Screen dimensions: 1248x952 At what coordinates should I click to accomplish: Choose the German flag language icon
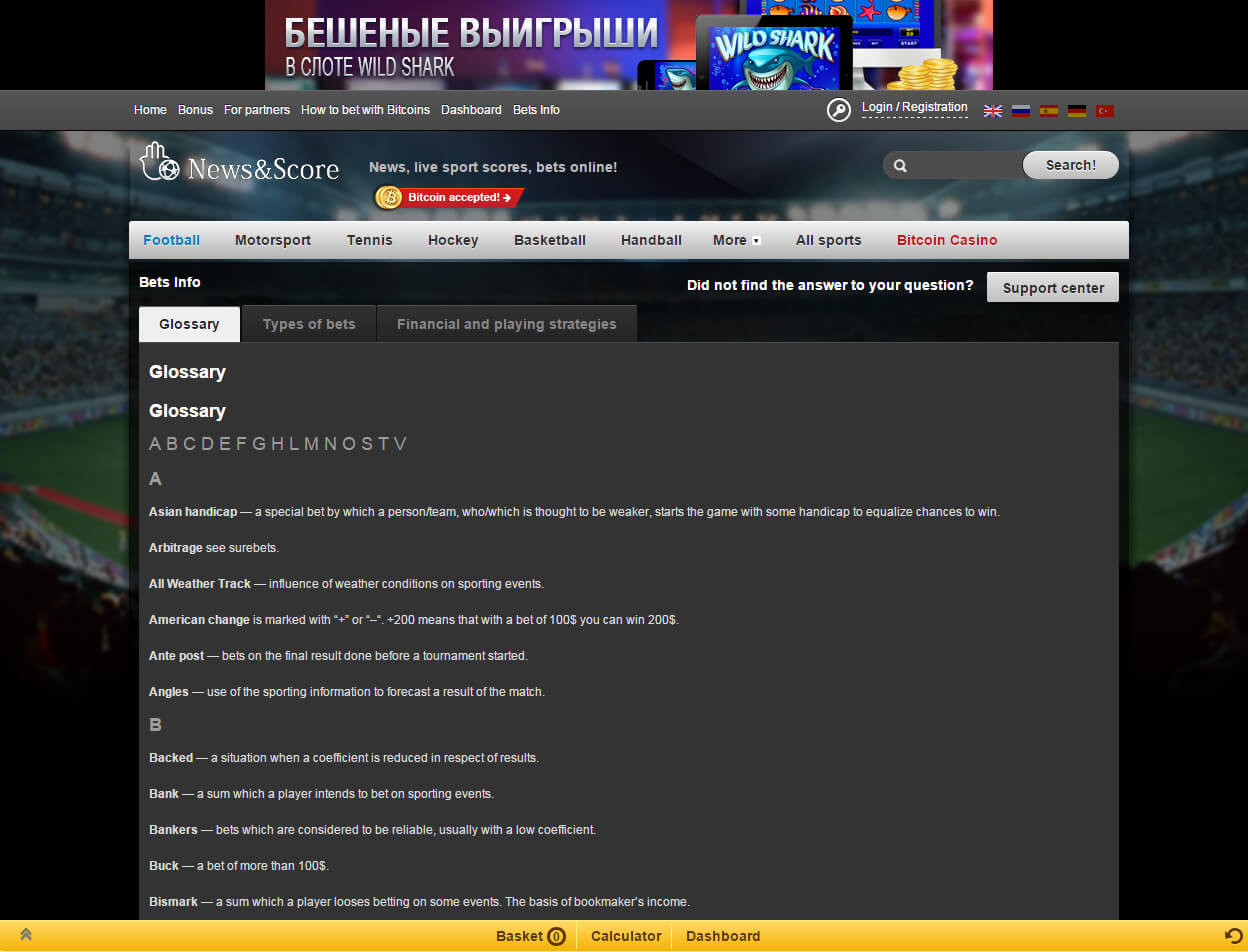coord(1077,111)
